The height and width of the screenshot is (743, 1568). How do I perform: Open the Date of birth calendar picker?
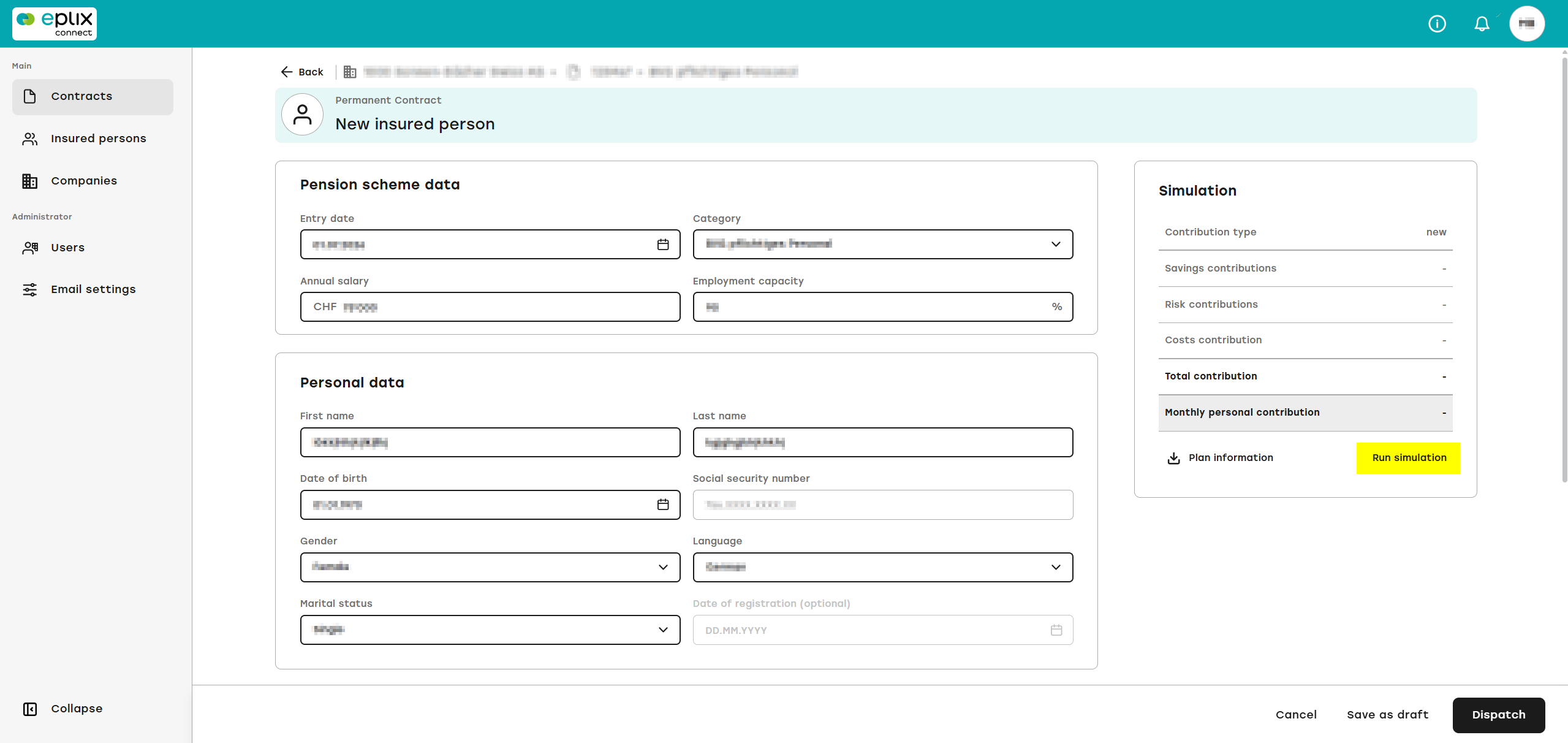point(663,505)
